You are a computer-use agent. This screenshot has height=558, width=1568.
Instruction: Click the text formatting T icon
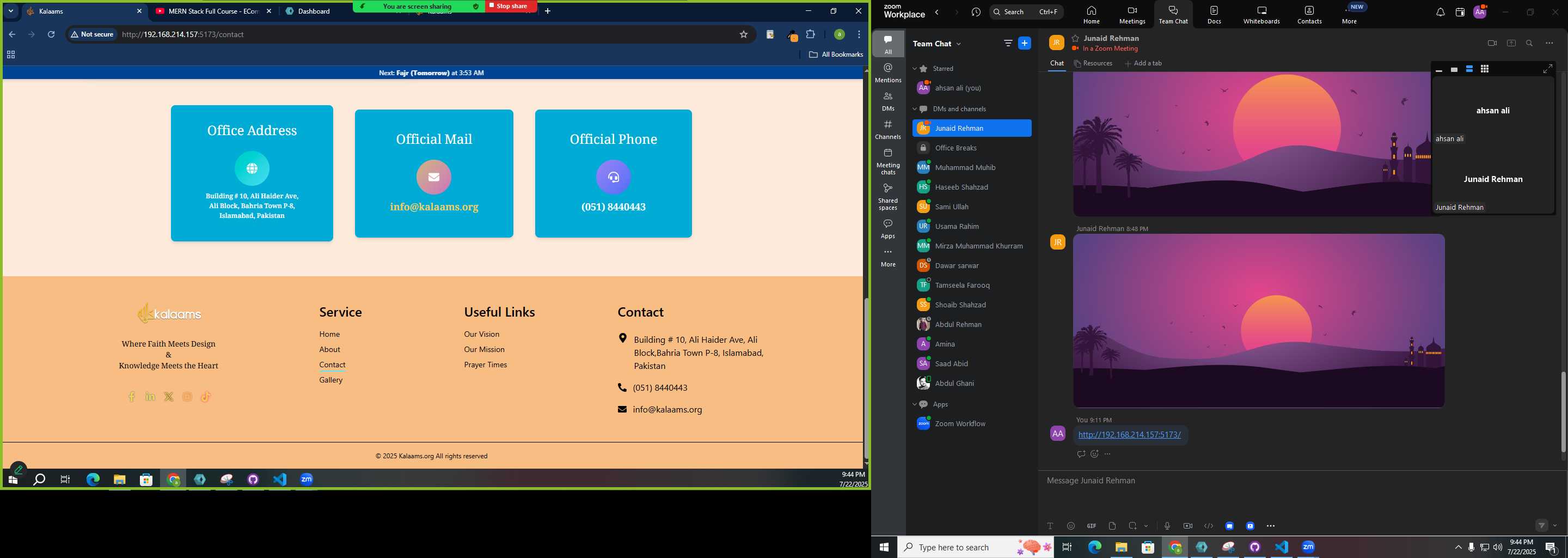1050,526
